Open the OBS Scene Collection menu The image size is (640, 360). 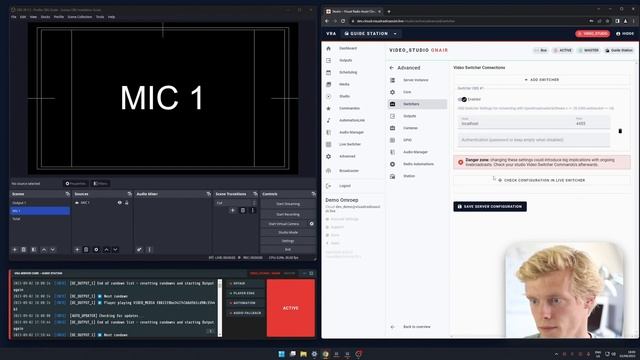[x=80, y=17]
